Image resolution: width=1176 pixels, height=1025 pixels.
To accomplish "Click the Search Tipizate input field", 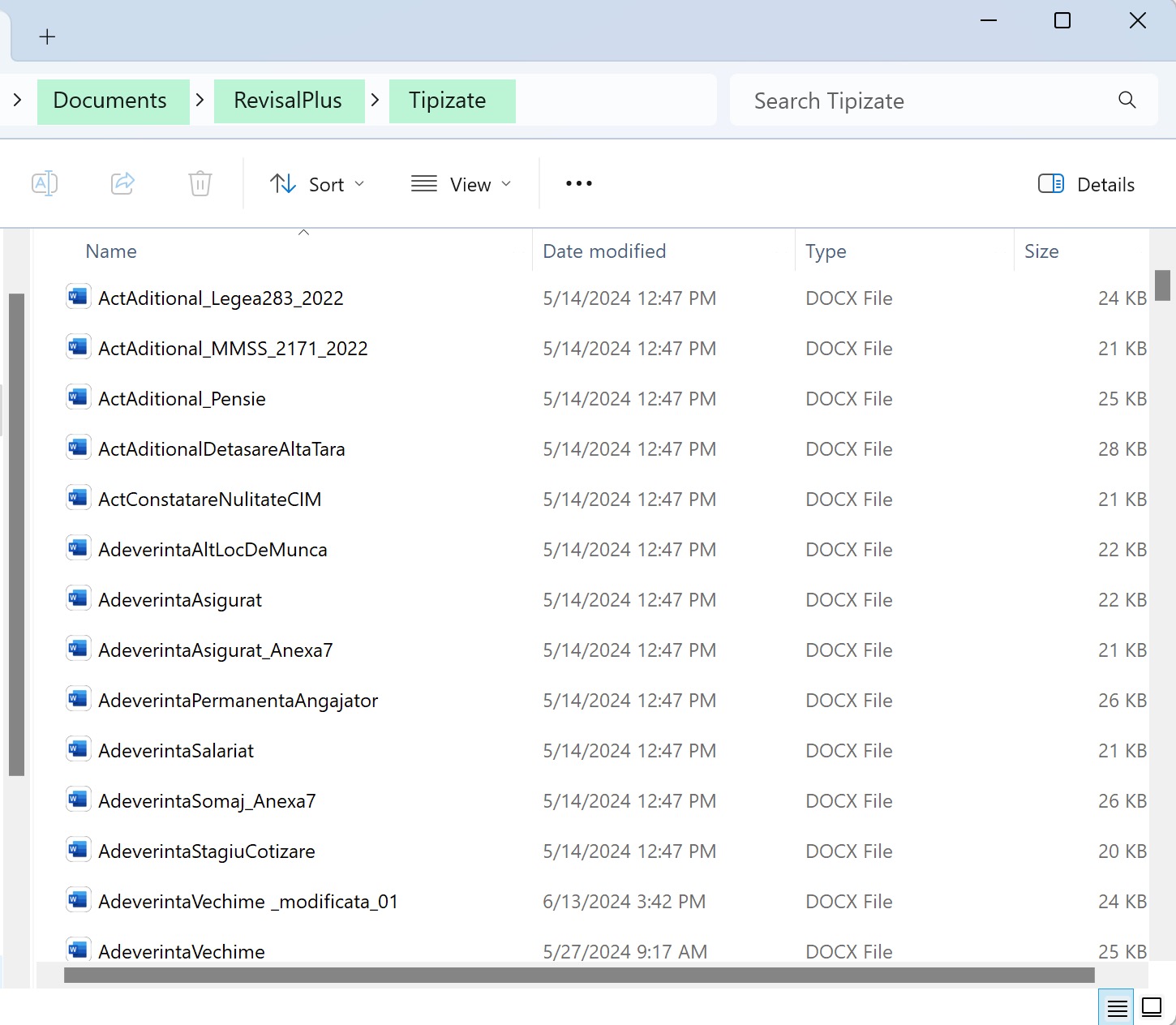I will tap(925, 101).
